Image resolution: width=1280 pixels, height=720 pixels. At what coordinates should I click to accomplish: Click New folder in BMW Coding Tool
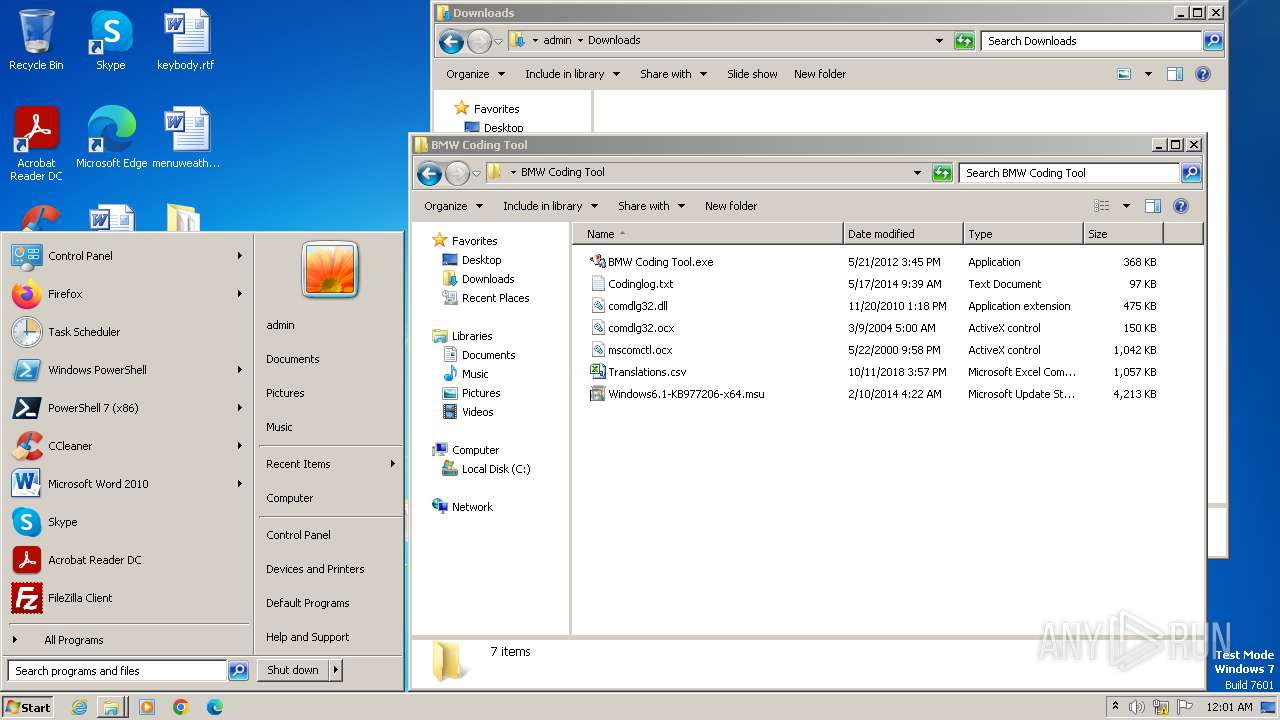pos(731,206)
